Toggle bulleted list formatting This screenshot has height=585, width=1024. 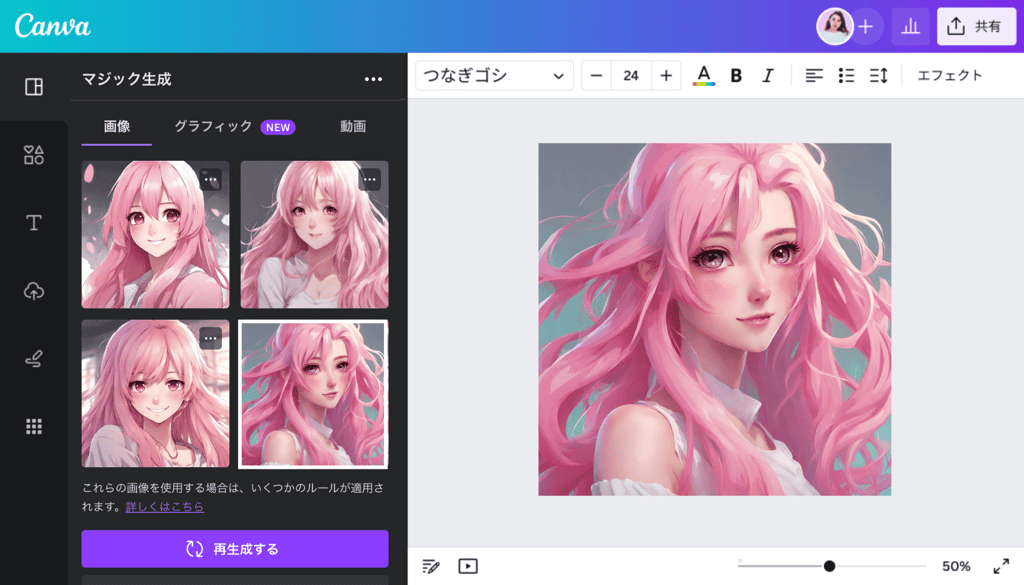[846, 76]
